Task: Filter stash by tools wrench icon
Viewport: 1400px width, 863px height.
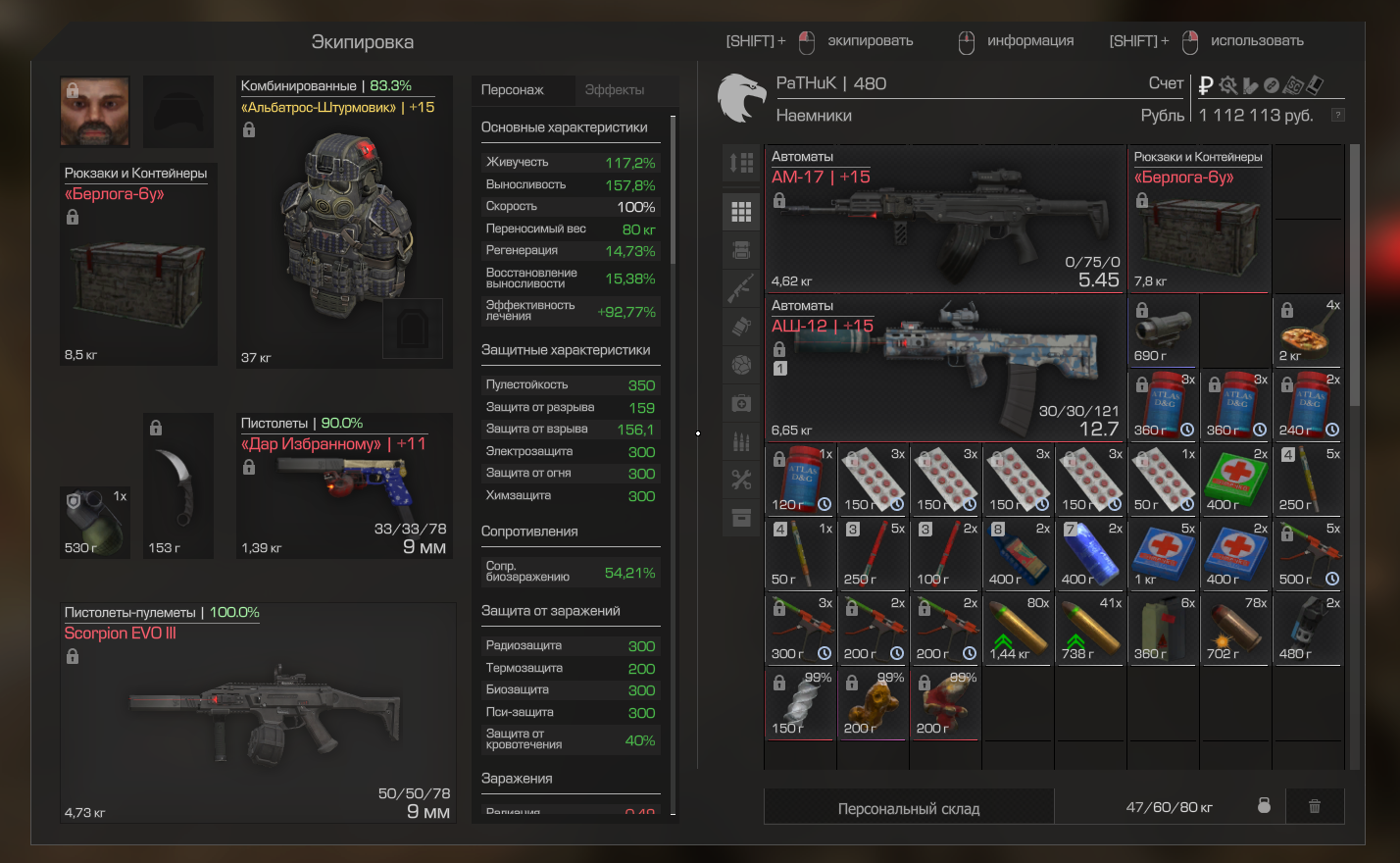Action: (741, 480)
